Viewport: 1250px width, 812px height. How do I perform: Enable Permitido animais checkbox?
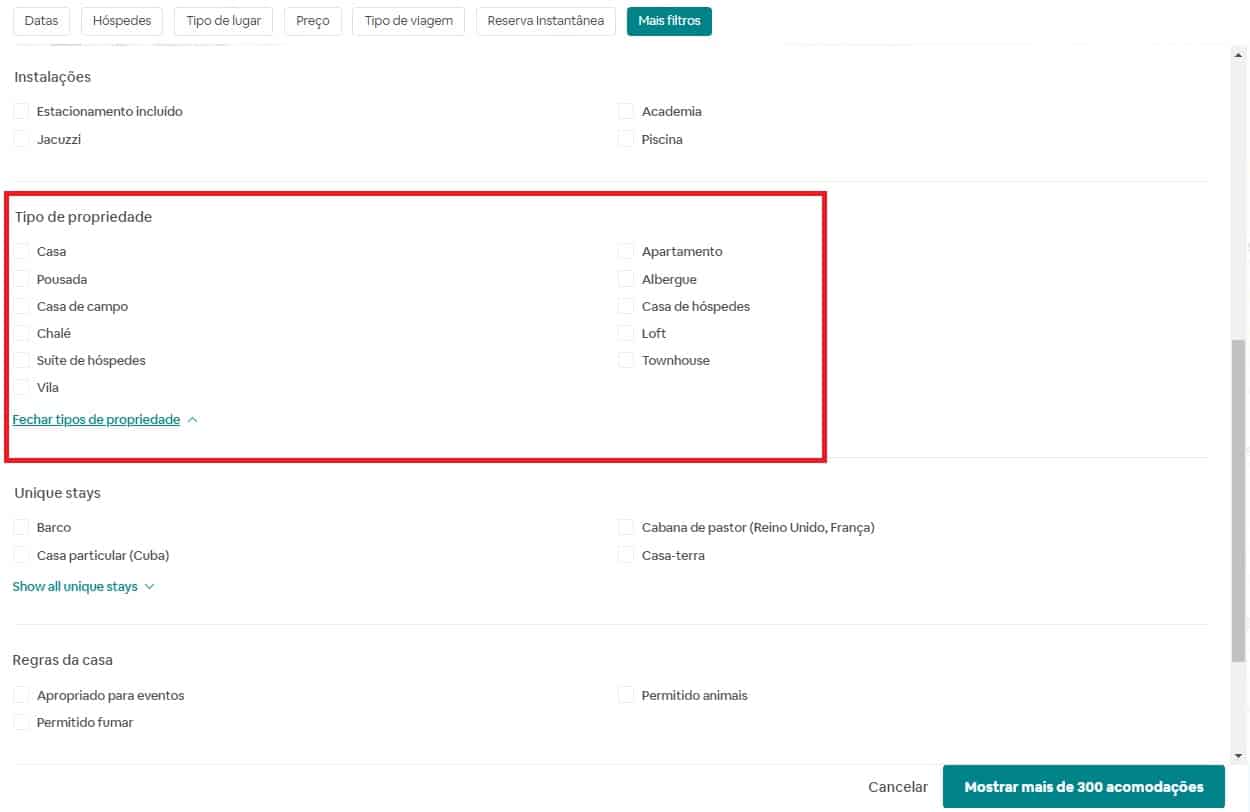point(626,695)
